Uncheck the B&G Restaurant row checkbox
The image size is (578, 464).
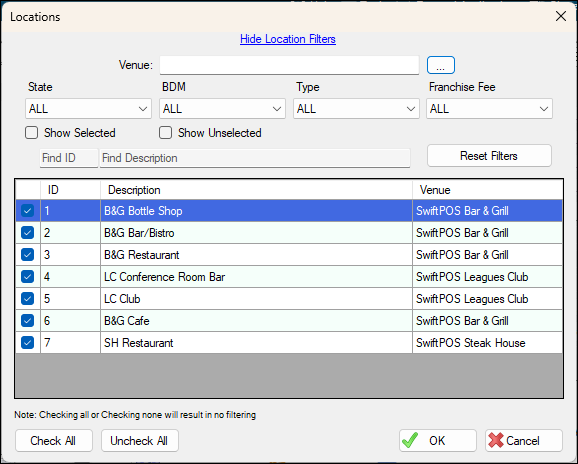(x=27, y=255)
